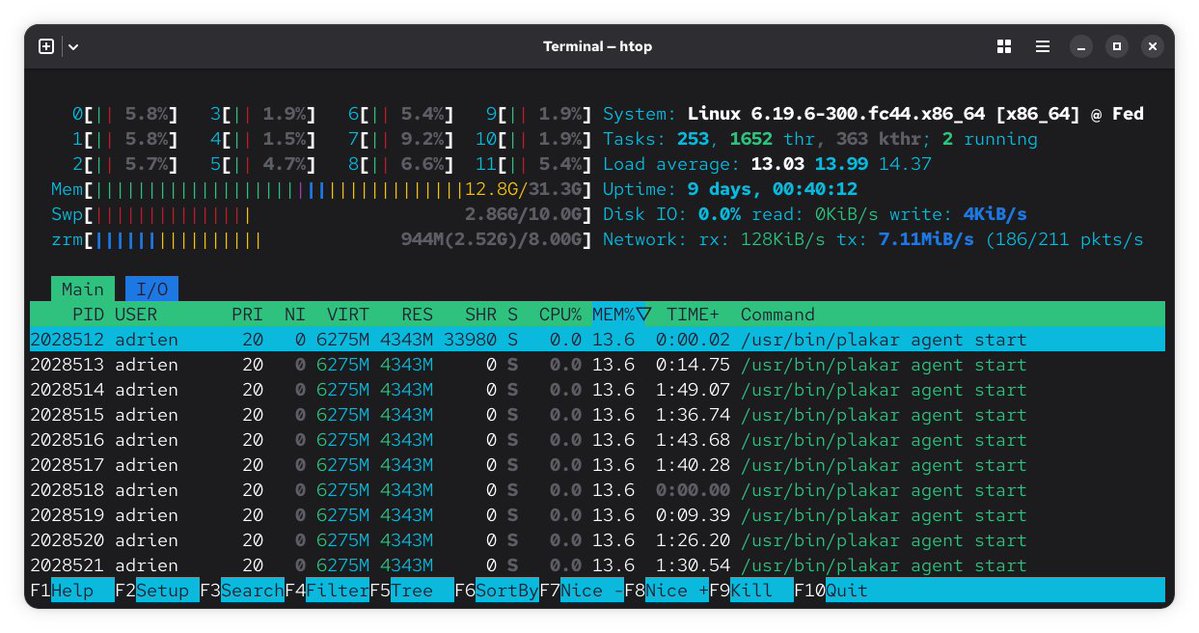The height and width of the screenshot is (633, 1199).
Task: Sort by the SHR column header
Action: click(x=480, y=314)
